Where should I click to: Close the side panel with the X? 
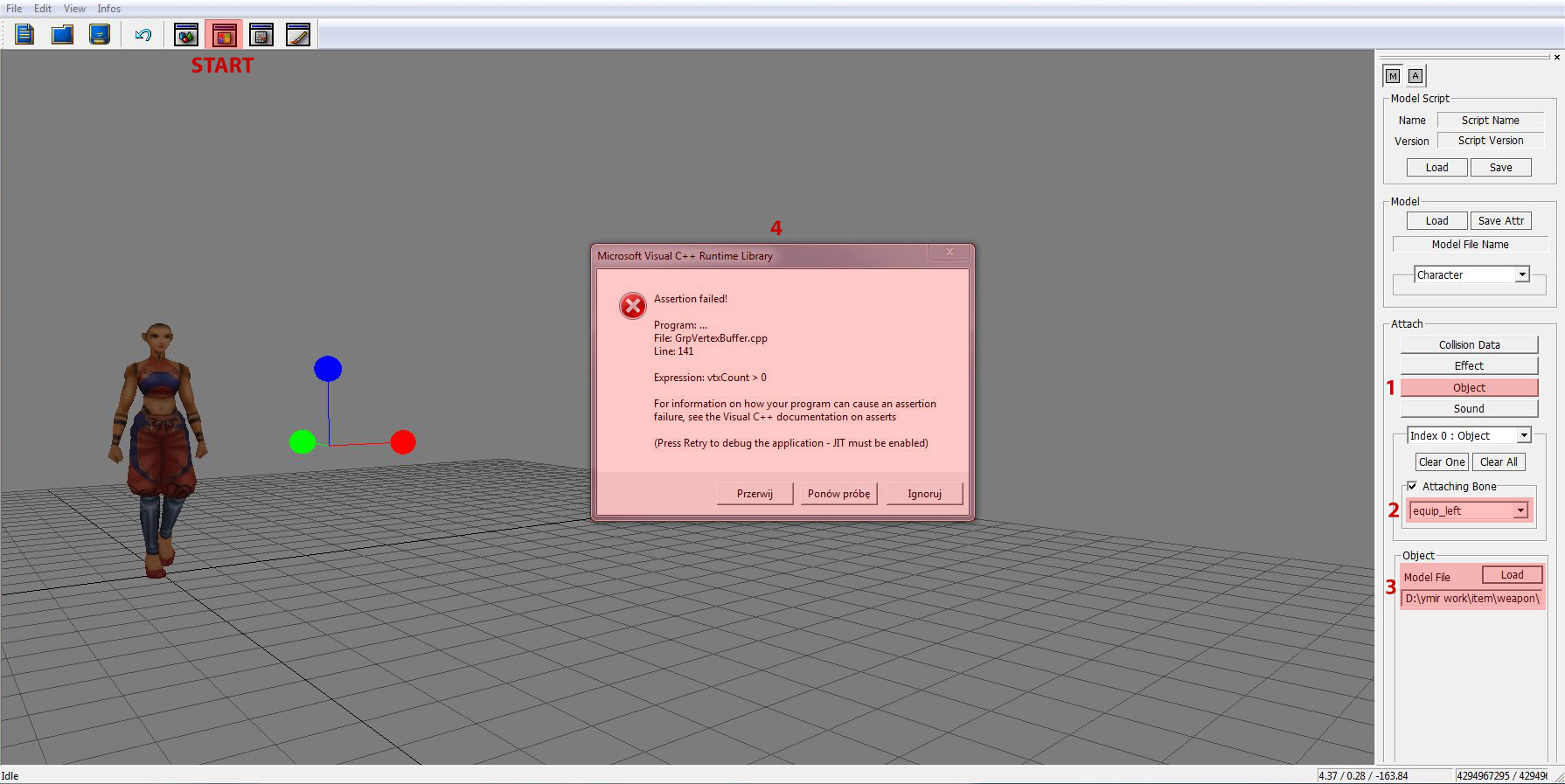tap(1556, 58)
